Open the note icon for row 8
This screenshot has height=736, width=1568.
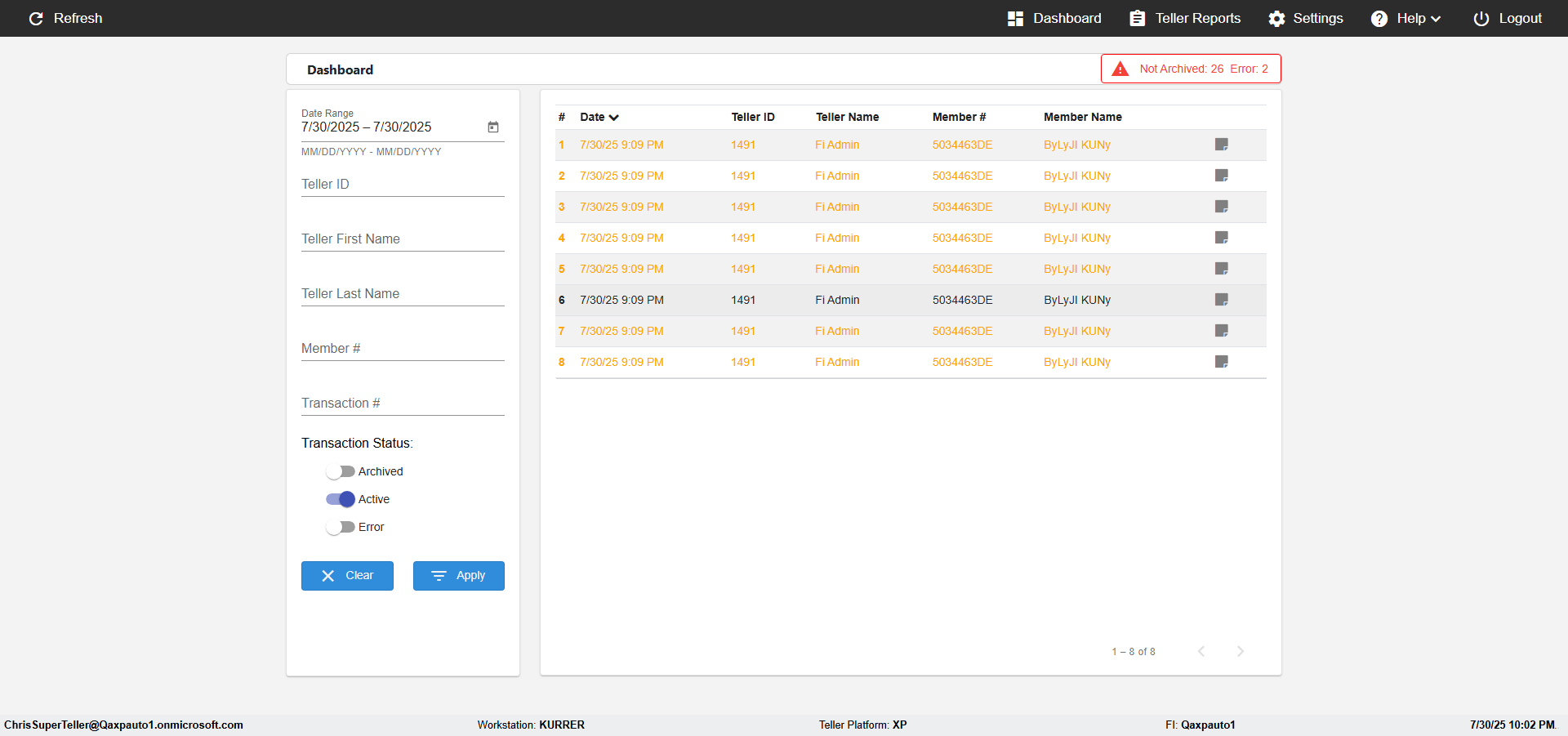[x=1222, y=362]
